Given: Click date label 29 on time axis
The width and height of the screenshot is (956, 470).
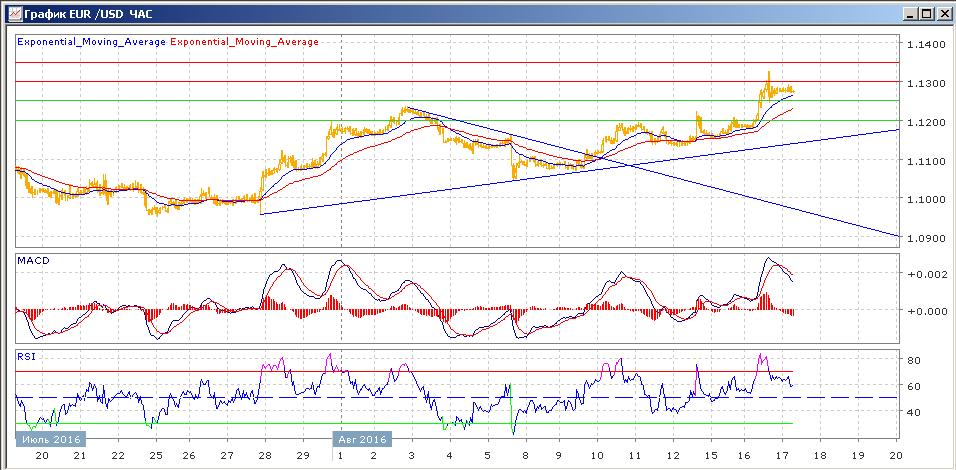Looking at the screenshot, I should click(302, 456).
